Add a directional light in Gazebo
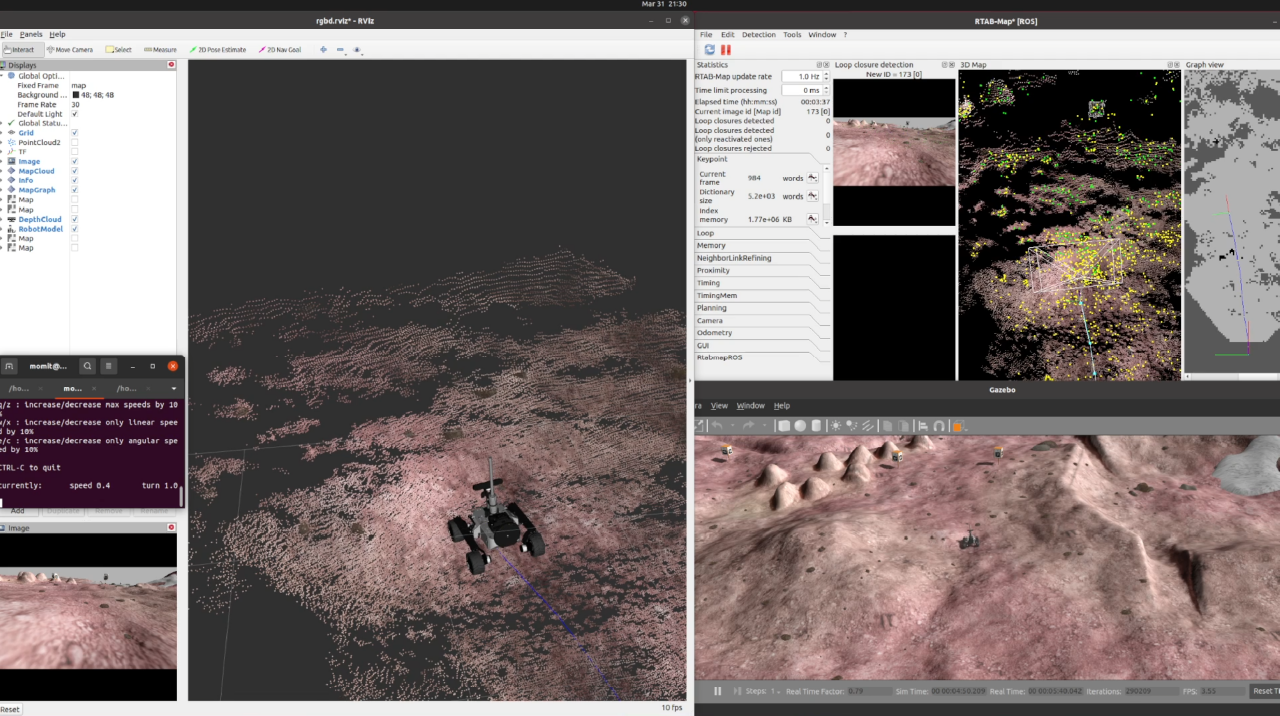 tap(868, 426)
